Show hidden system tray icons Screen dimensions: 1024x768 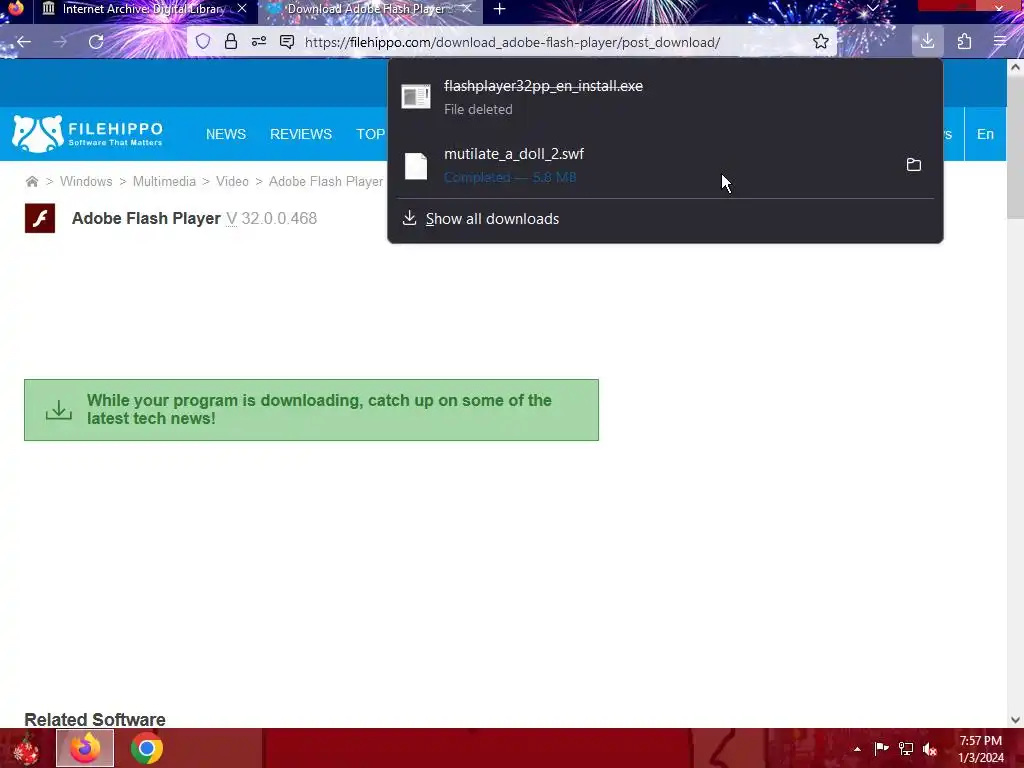(x=857, y=749)
